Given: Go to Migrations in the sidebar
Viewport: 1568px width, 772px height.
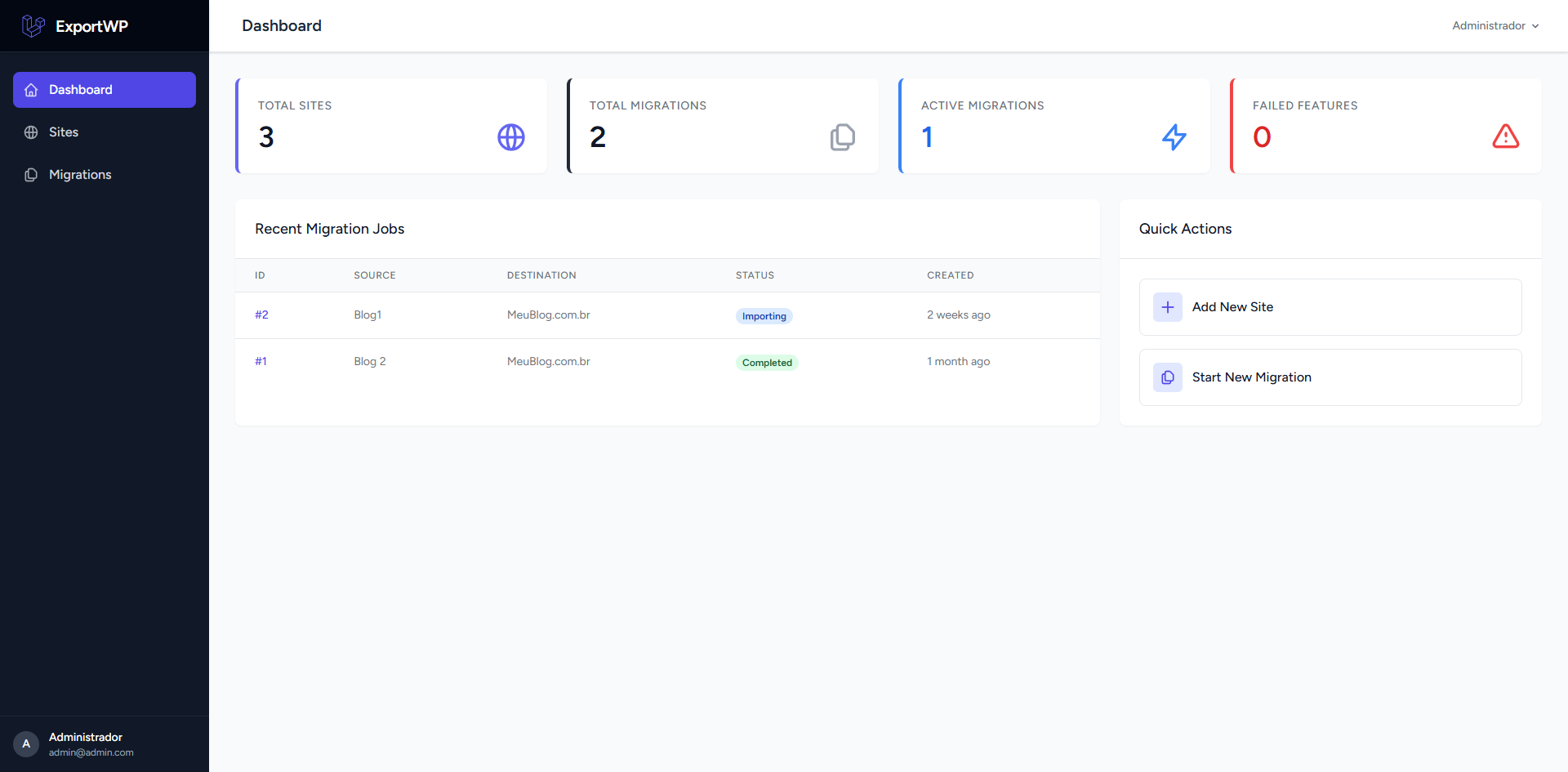Looking at the screenshot, I should click(105, 175).
